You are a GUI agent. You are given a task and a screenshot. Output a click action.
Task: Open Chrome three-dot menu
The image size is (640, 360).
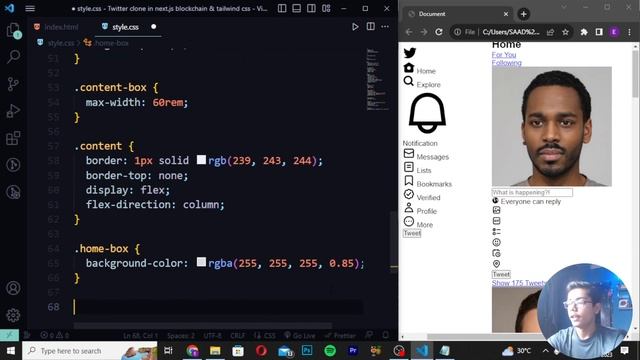coord(629,32)
